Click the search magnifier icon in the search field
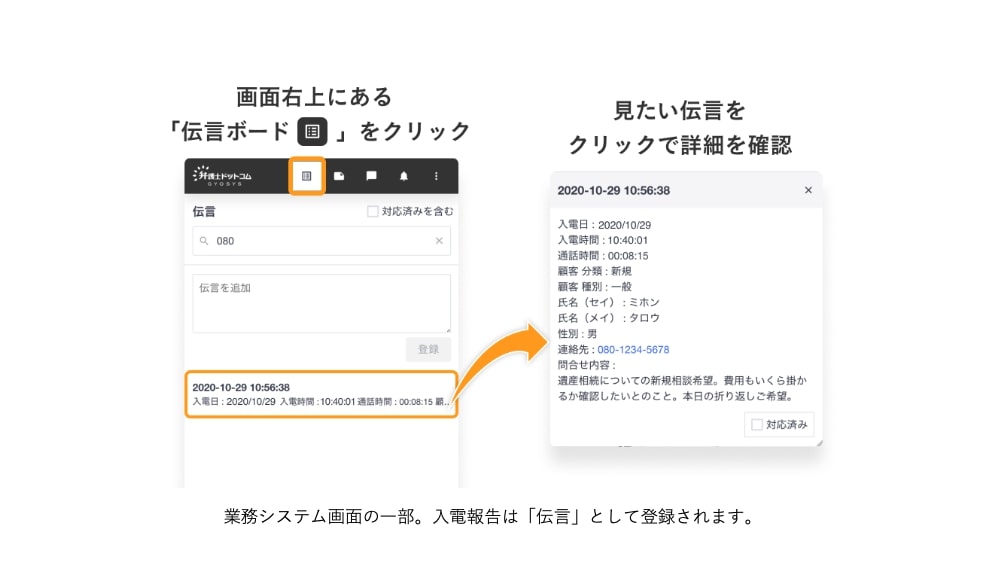The width and height of the screenshot is (1000, 580). click(204, 241)
